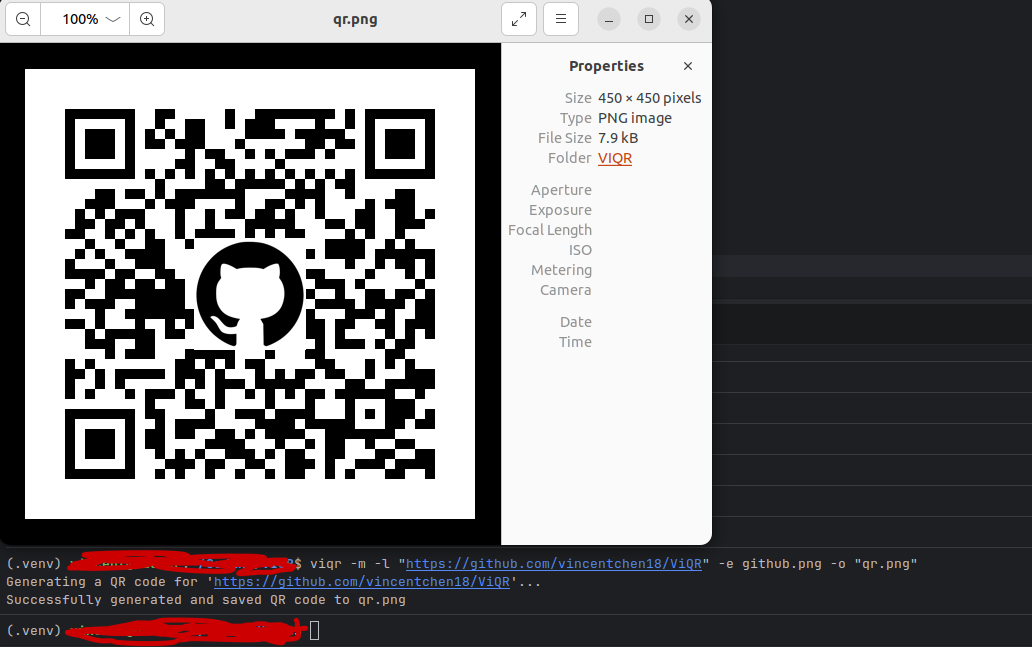Open the hamburger main menu

tap(561, 19)
